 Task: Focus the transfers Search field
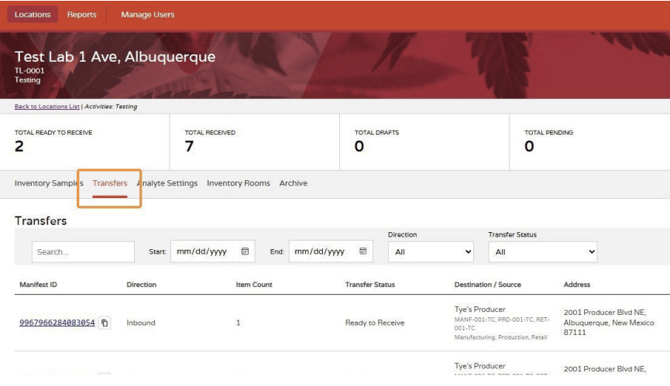tap(83, 252)
